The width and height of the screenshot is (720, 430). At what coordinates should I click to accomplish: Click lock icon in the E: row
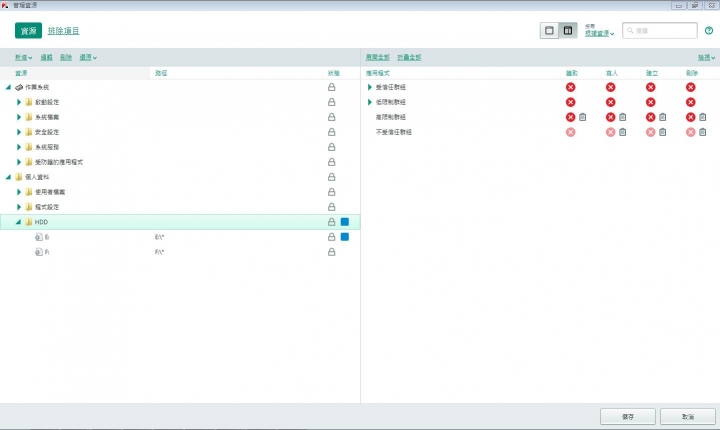coord(331,237)
